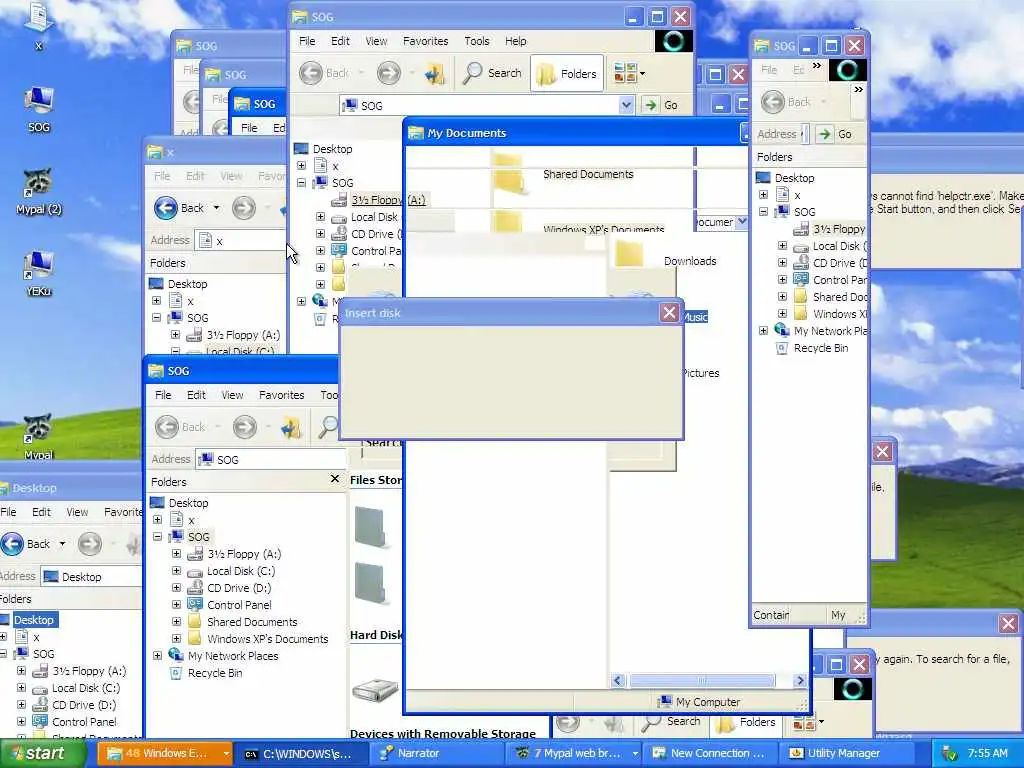Open Tools menu in top SOG window
This screenshot has height=768, width=1024.
477,41
